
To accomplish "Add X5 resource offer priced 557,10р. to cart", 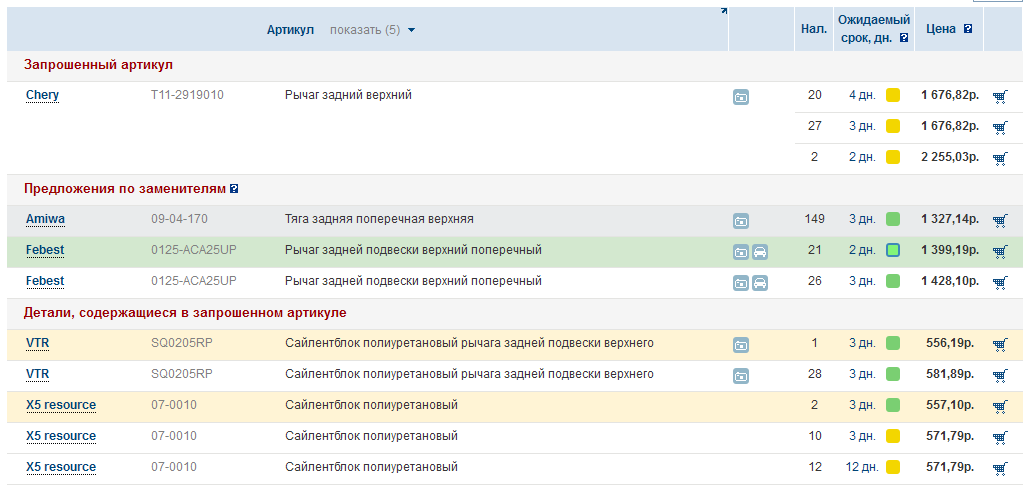I will pyautogui.click(x=1000, y=407).
